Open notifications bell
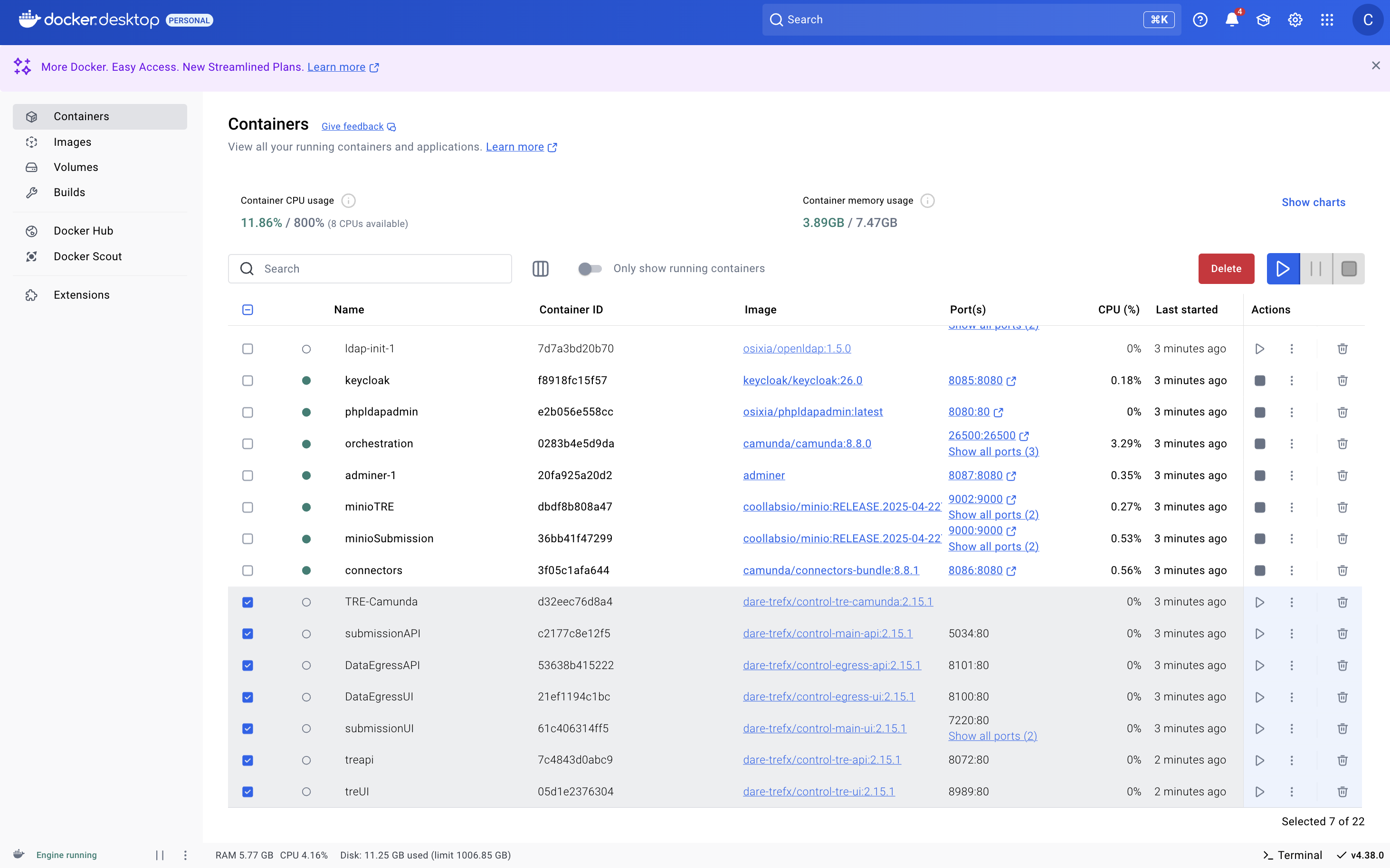This screenshot has width=1390, height=868. click(1231, 20)
